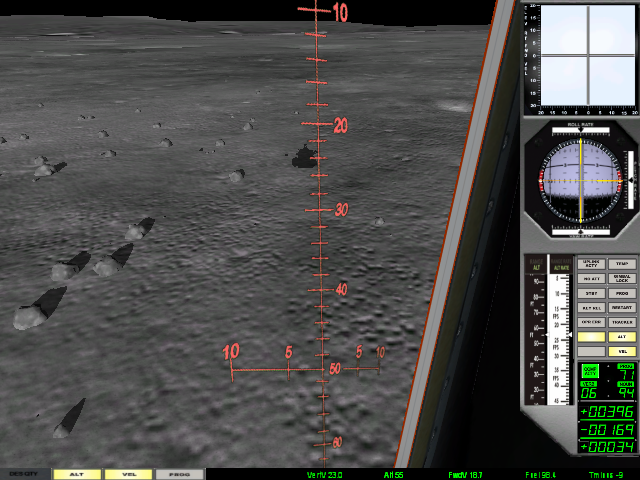Click the Tminus -9 status readout

click(606, 475)
